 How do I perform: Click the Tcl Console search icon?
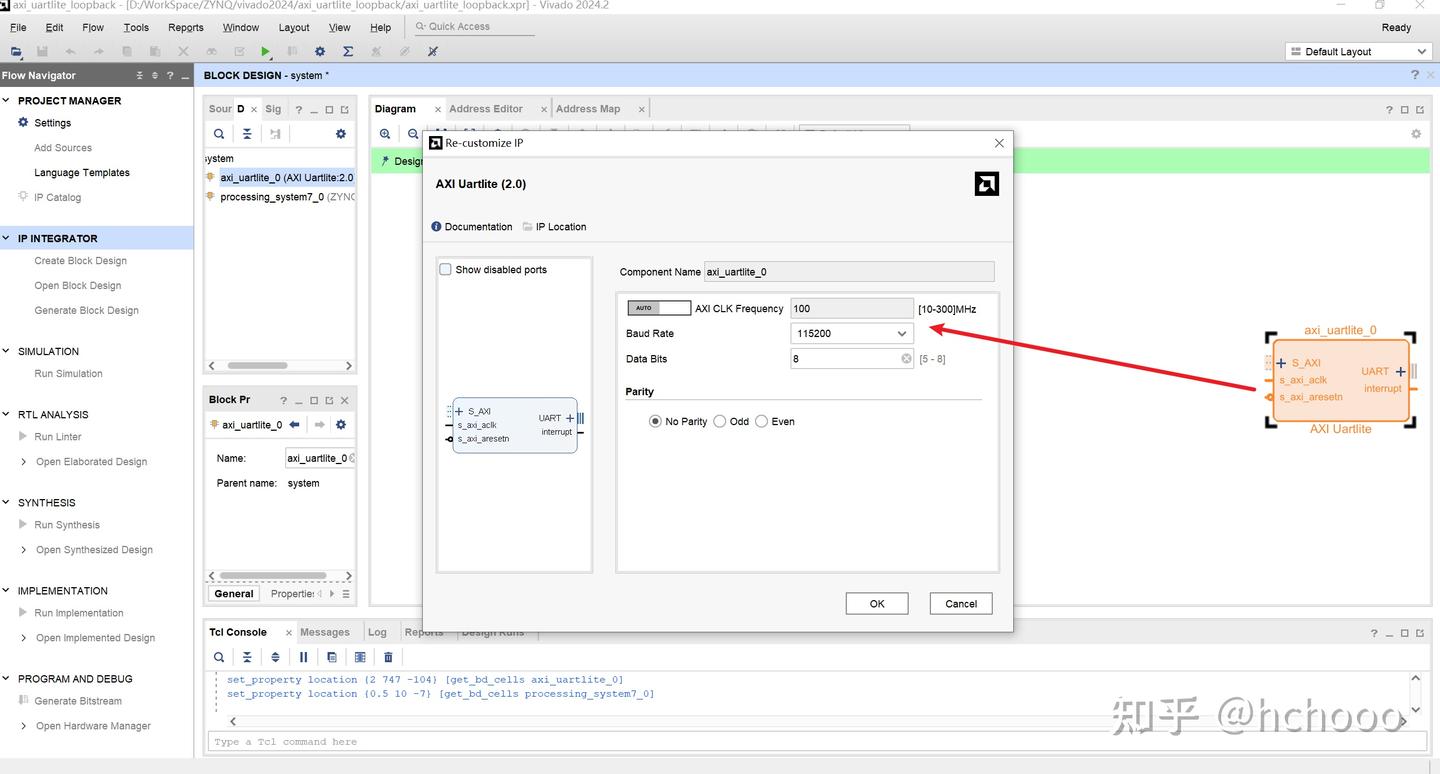(x=219, y=657)
